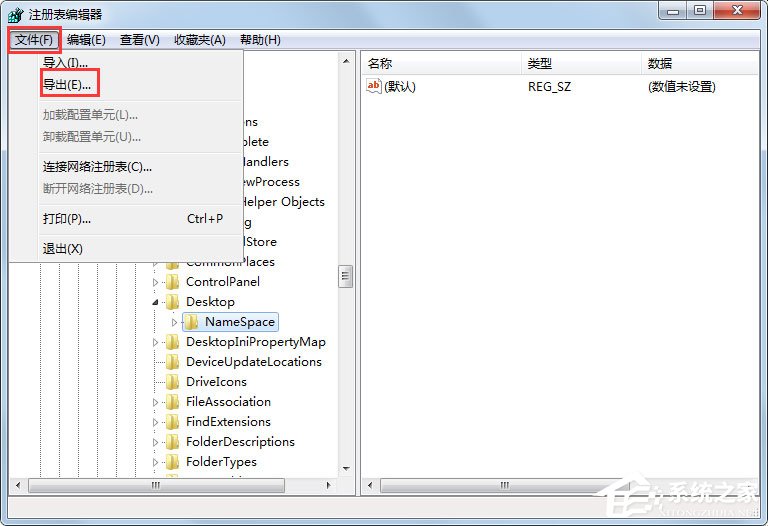Viewport: 768px width, 526px height.
Task: Select the Desktop key
Action: click(x=210, y=302)
